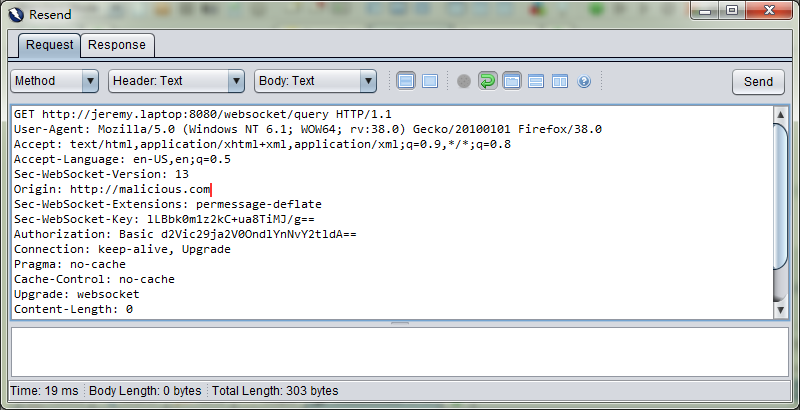Click the header pane vertical scrollbar thumb
Screen dimensions: 800x410
coord(781,196)
